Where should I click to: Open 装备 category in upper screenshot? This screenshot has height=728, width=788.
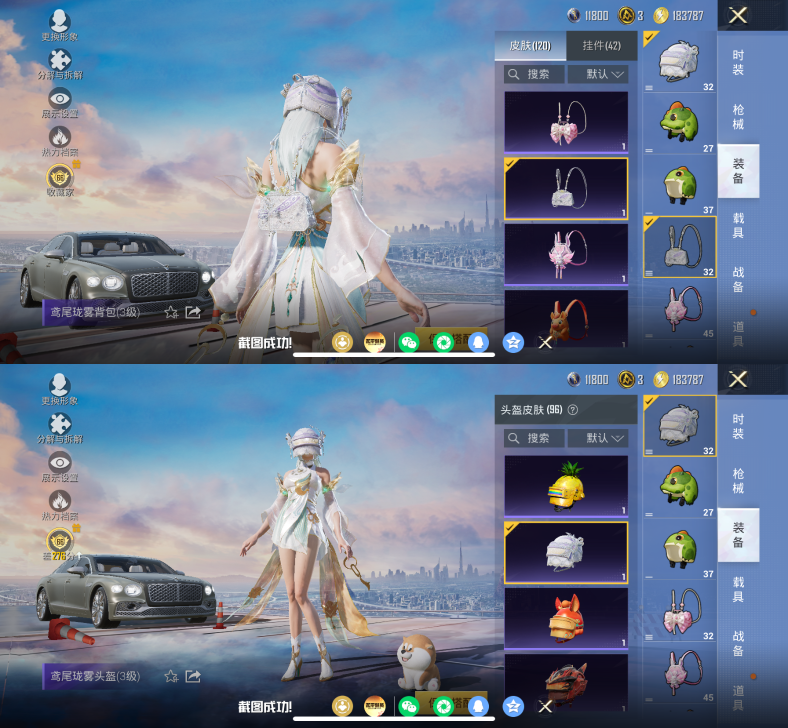pyautogui.click(x=738, y=171)
